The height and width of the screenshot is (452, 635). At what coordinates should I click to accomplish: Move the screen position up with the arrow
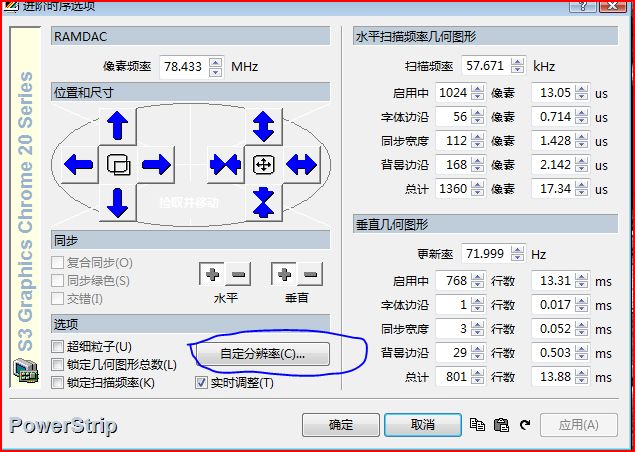[x=117, y=126]
